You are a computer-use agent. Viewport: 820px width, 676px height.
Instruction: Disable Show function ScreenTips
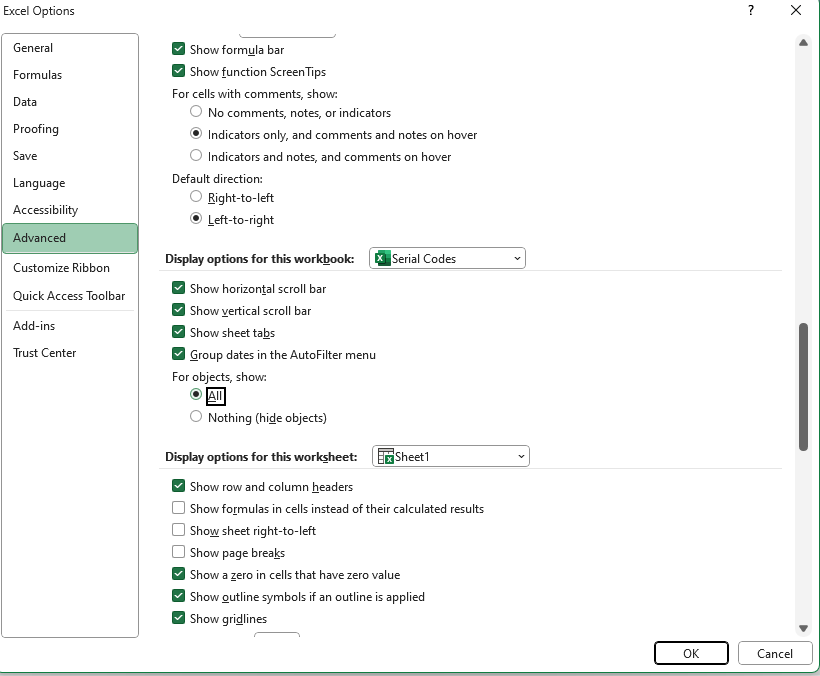178,71
